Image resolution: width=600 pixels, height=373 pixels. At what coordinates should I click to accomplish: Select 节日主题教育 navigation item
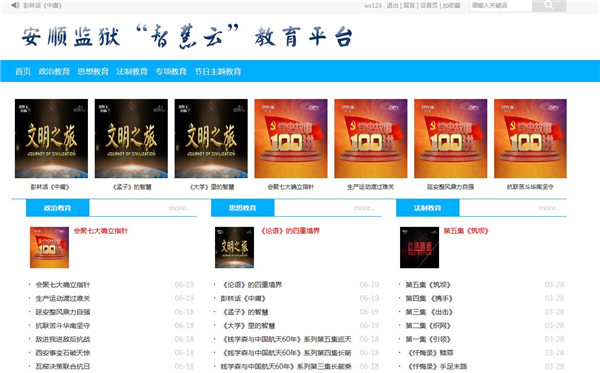[x=218, y=72]
